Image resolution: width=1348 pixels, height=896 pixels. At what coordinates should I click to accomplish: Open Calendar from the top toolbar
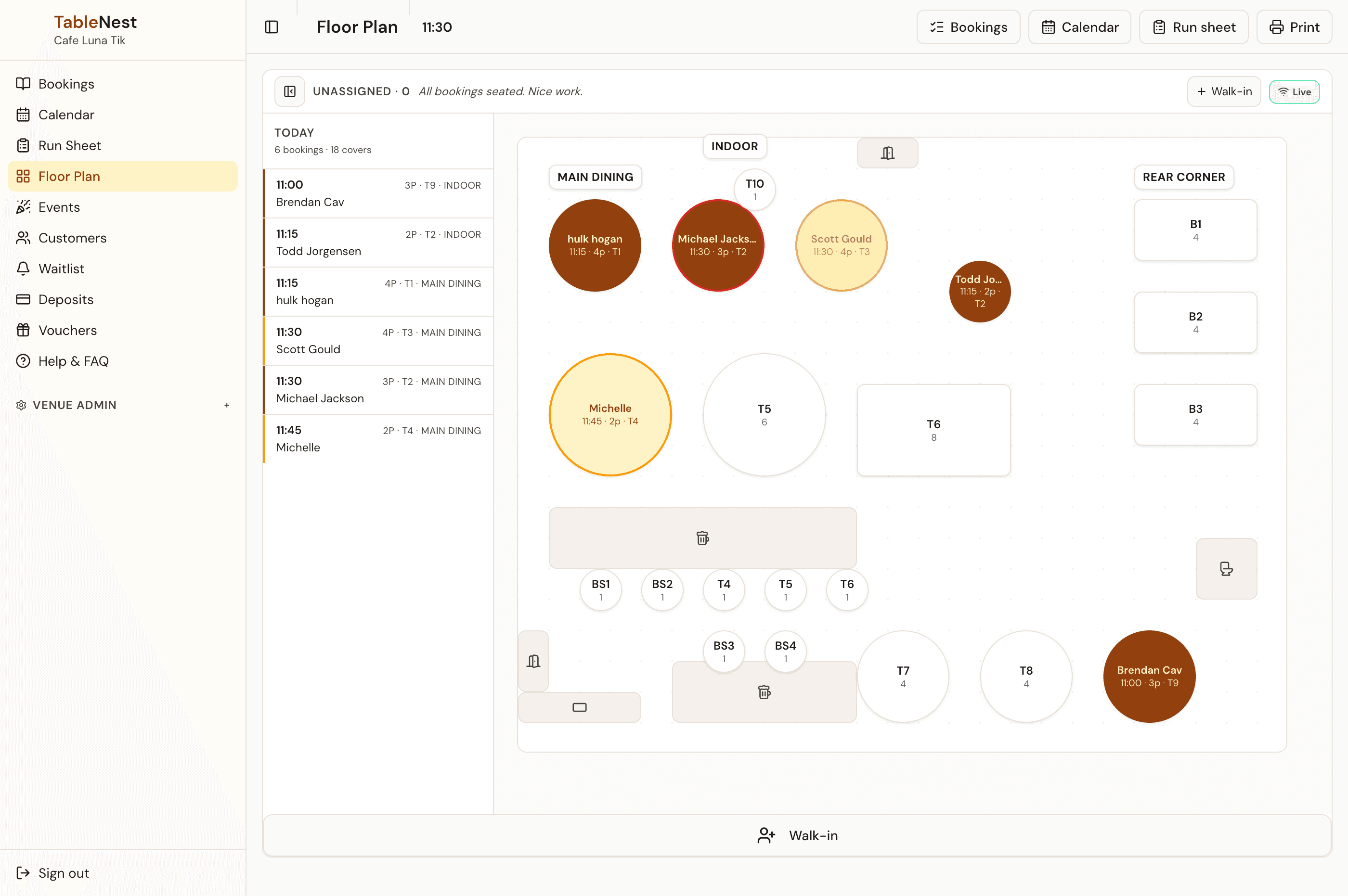point(1079,27)
